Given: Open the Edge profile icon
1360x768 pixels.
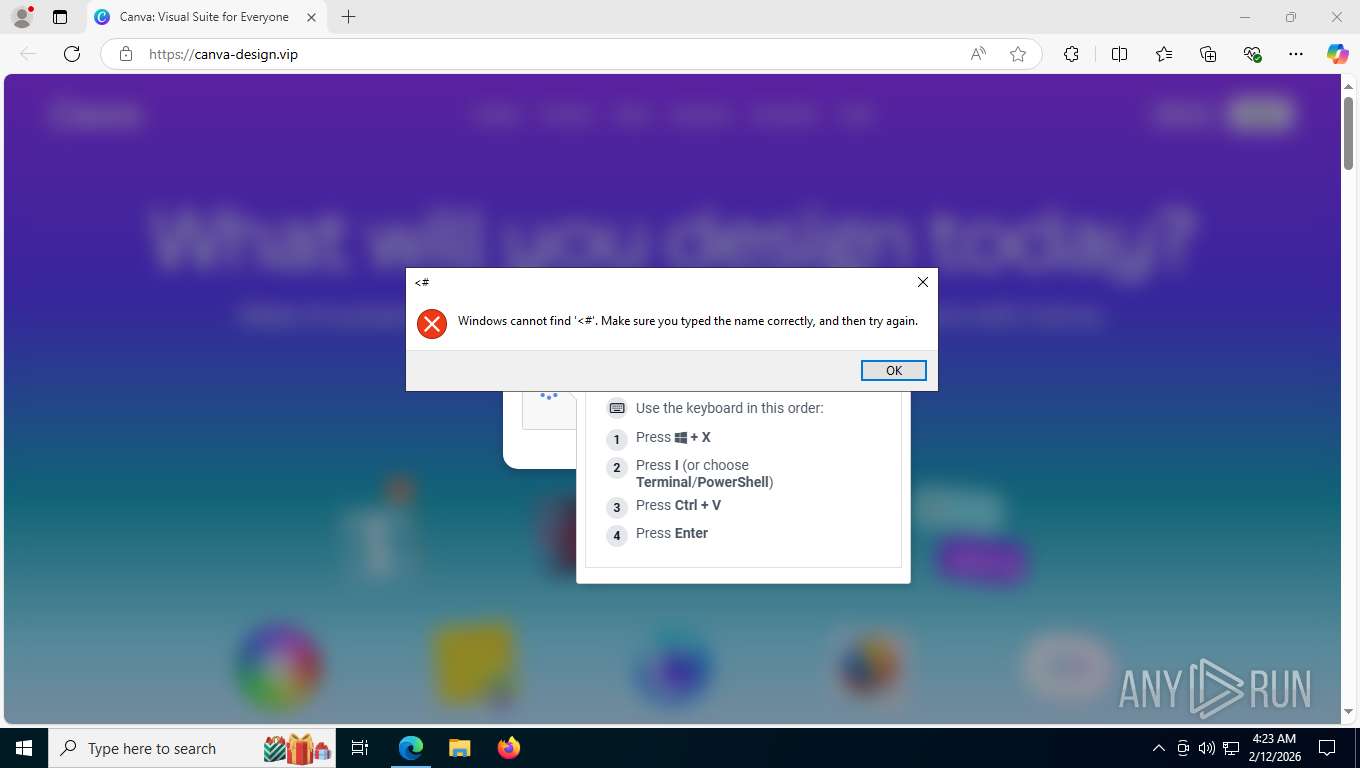Looking at the screenshot, I should pyautogui.click(x=21, y=17).
